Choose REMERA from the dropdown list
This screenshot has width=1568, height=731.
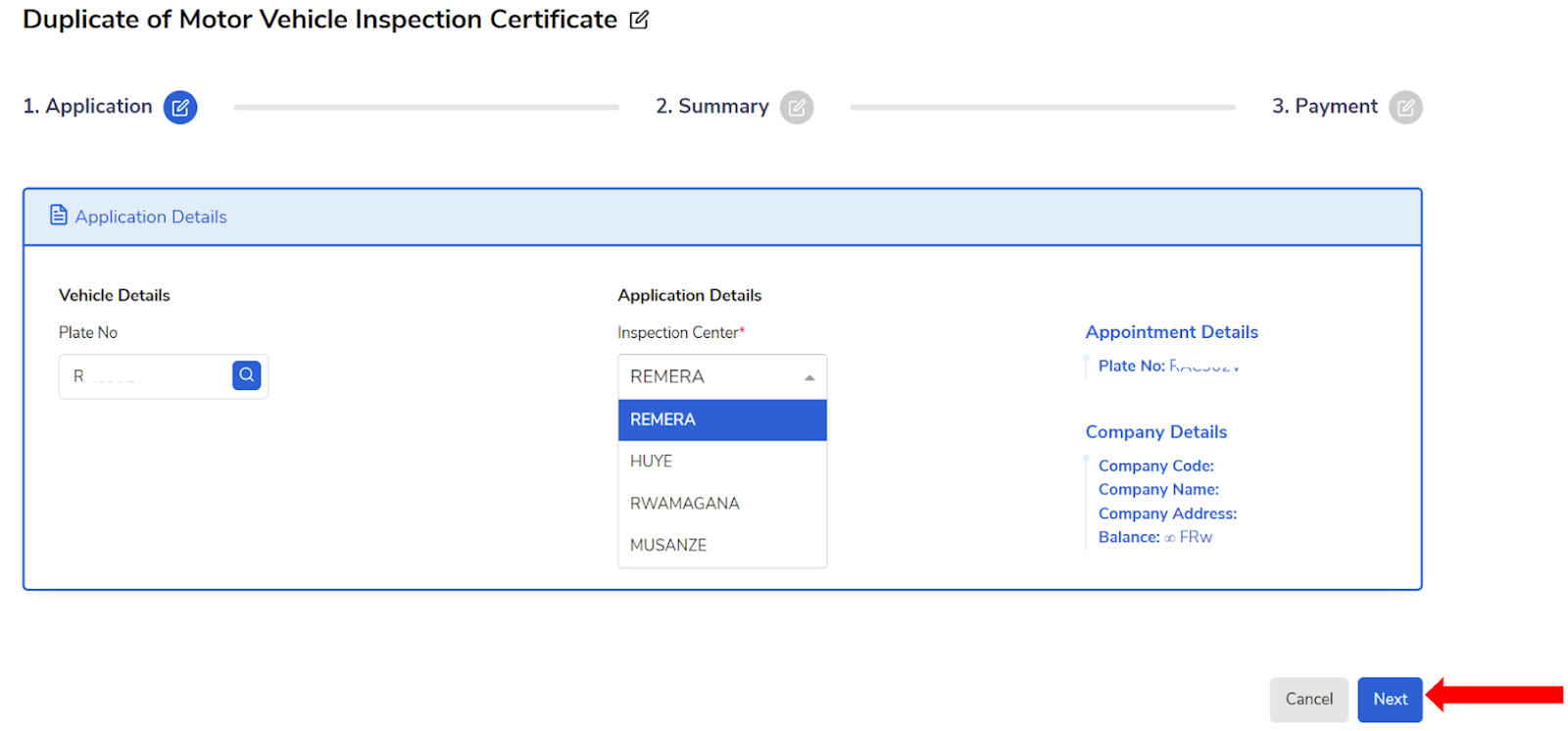[722, 419]
